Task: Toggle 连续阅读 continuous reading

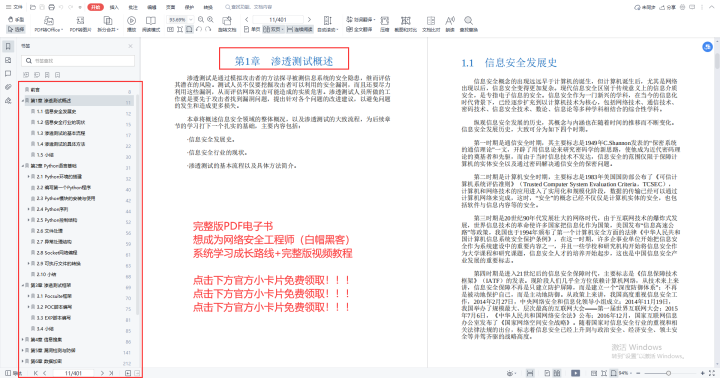Action: (x=300, y=29)
